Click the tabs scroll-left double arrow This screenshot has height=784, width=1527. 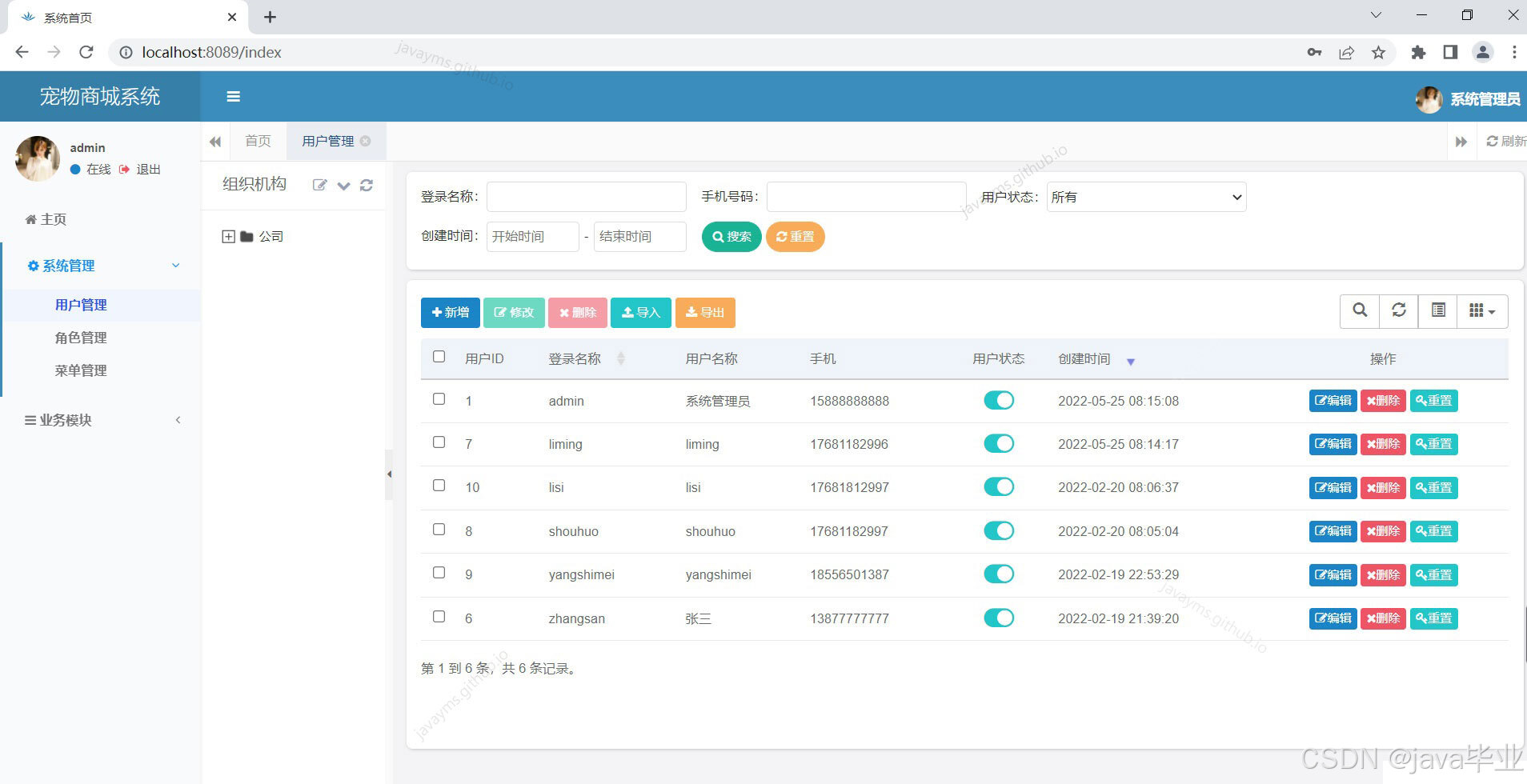click(215, 142)
